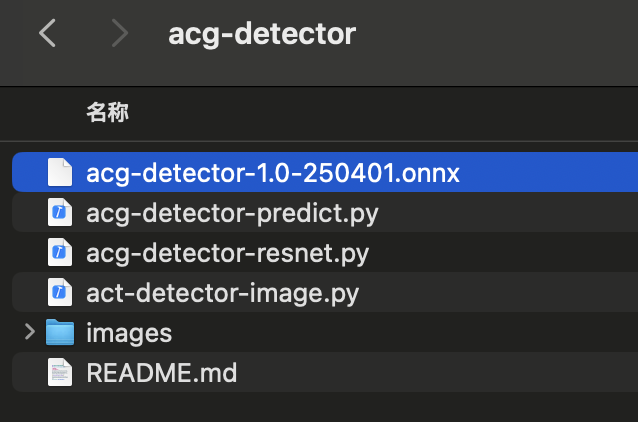Go forward using the right chevron

(x=119, y=33)
